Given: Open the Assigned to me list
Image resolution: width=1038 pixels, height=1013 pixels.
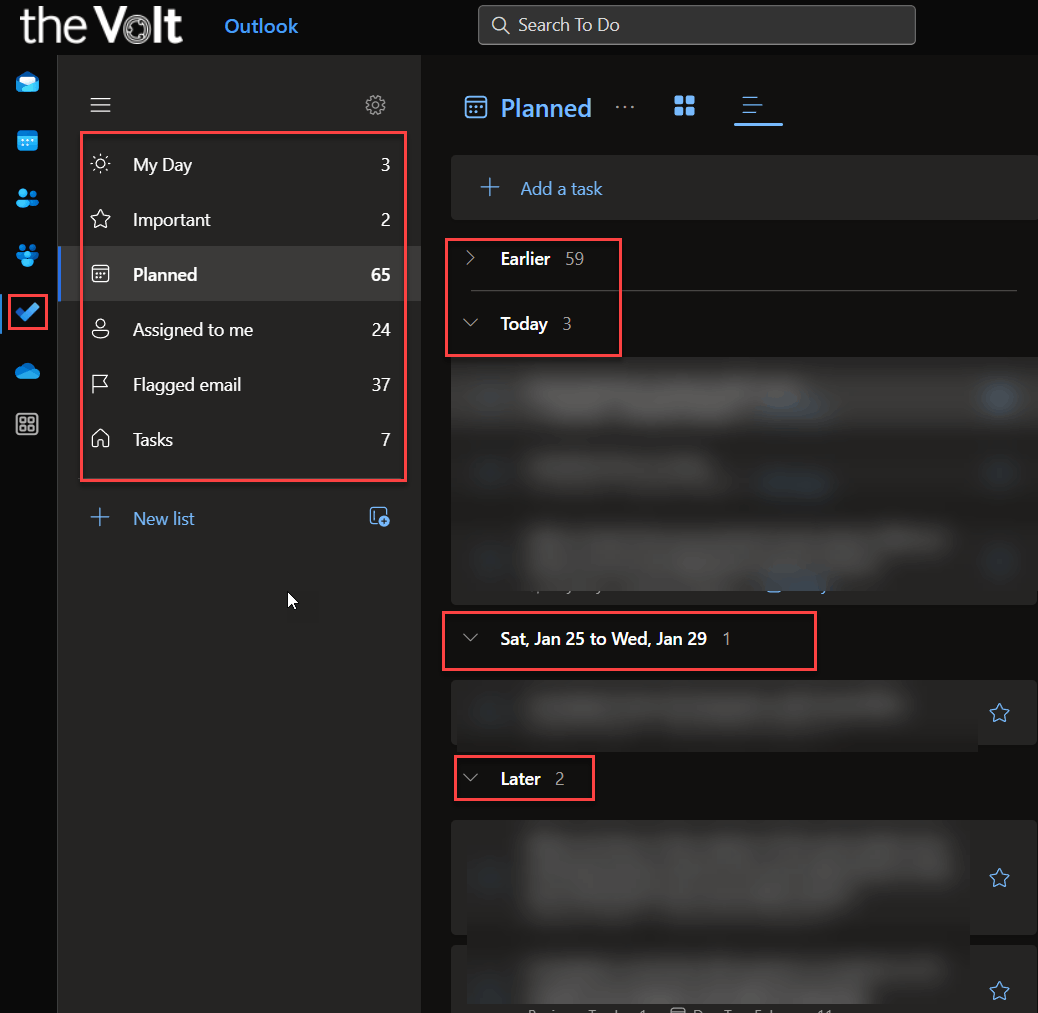Looking at the screenshot, I should (242, 329).
